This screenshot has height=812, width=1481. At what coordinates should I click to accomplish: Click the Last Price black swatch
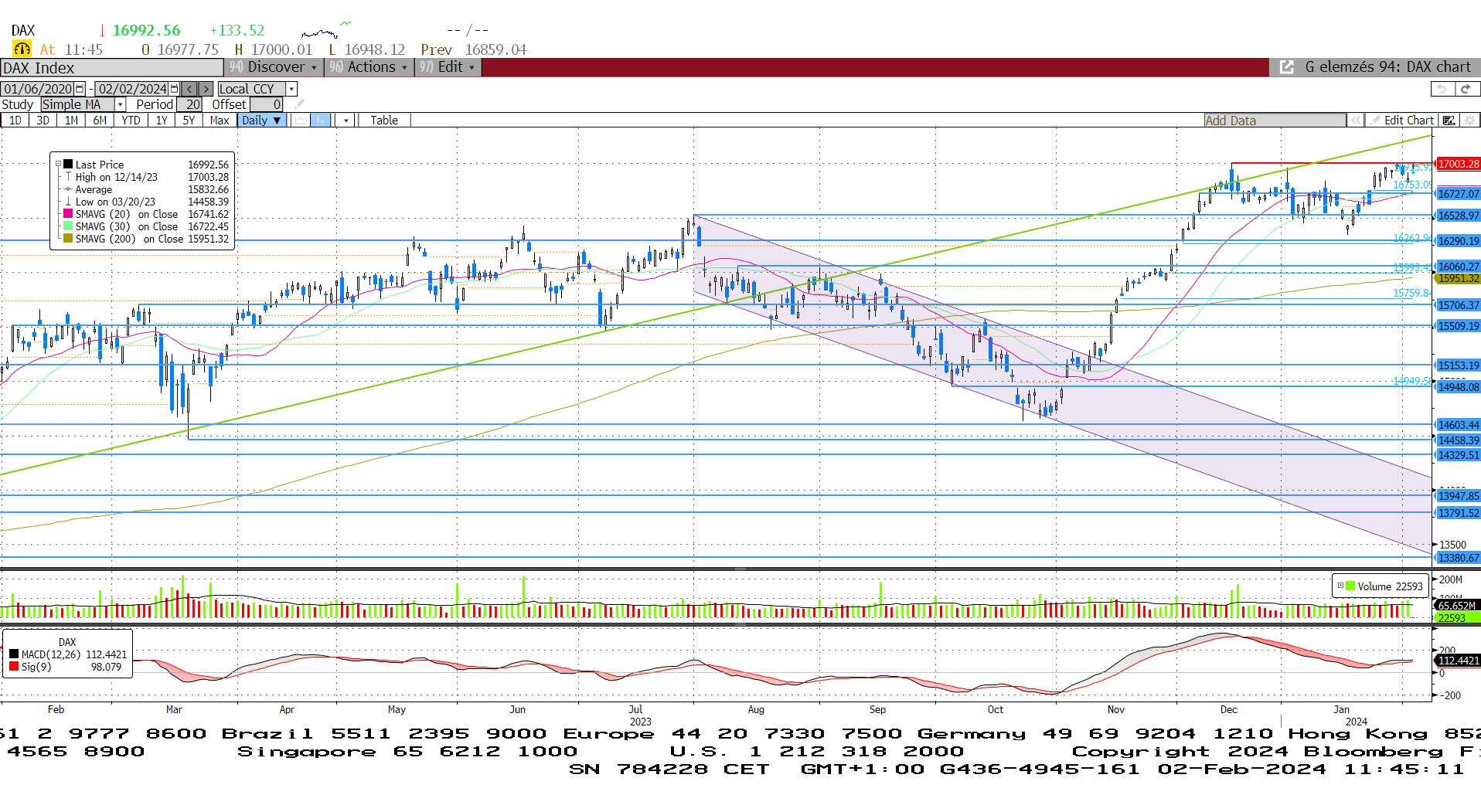[x=68, y=165]
